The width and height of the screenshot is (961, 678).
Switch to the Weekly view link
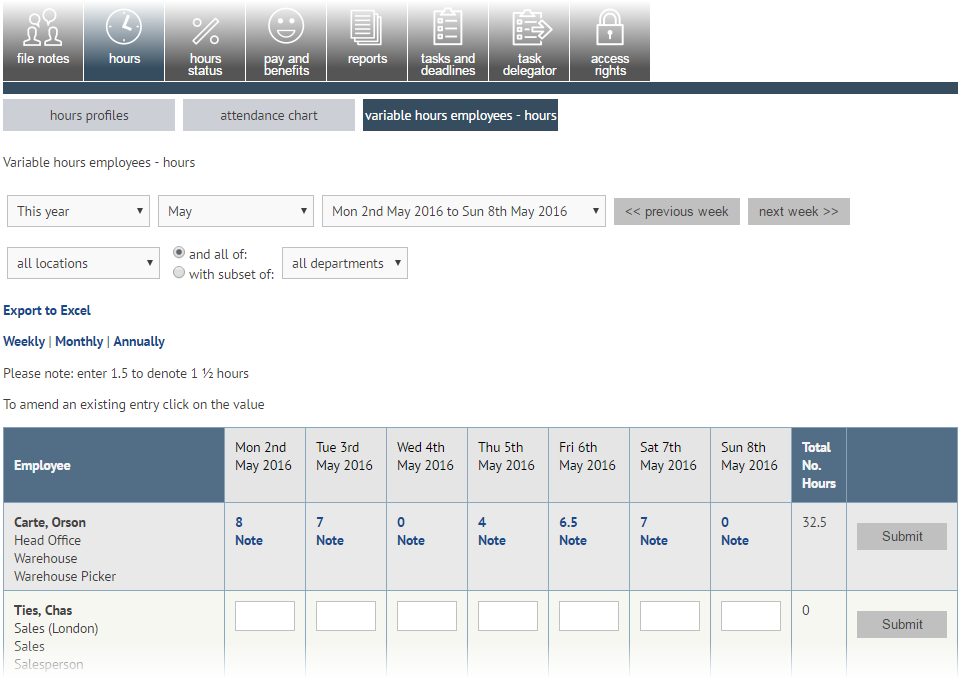tap(24, 341)
